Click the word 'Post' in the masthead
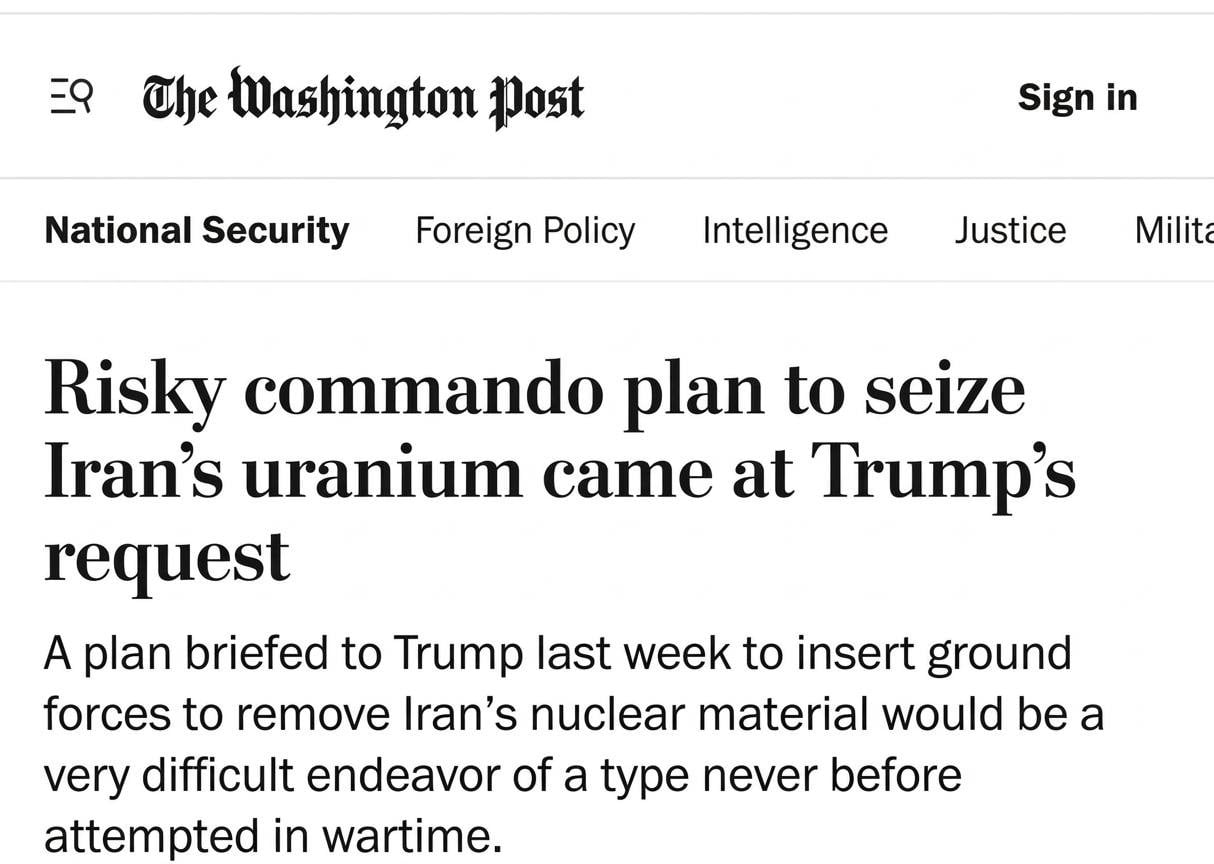1214x864 pixels. click(x=536, y=98)
